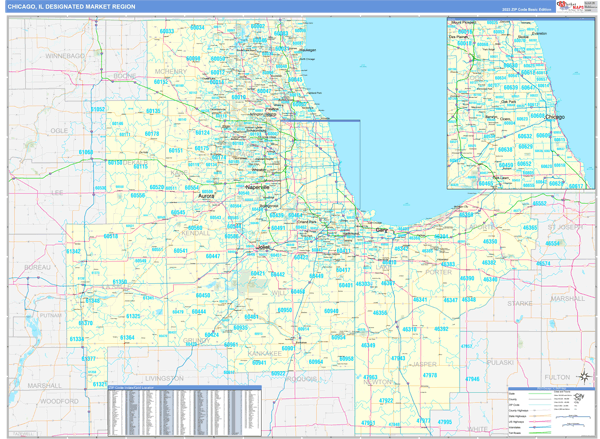The width and height of the screenshot is (600, 439).
Task: Click ZIP code 46554 label
Action: point(553,243)
